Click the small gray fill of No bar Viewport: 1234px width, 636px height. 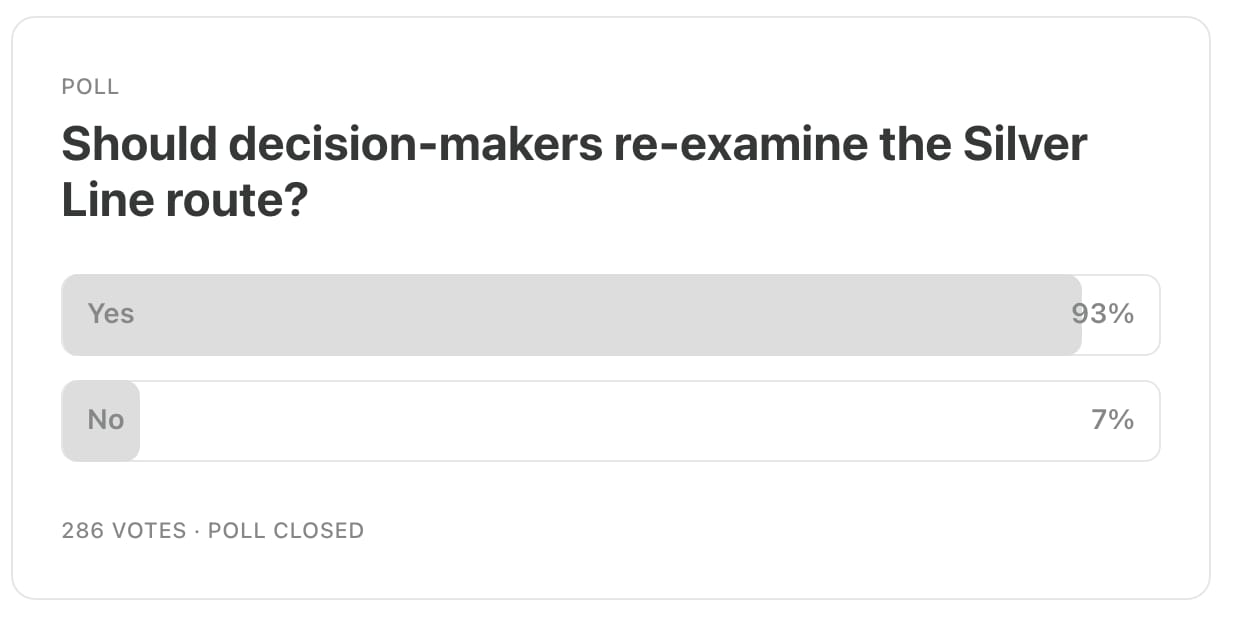click(x=101, y=421)
